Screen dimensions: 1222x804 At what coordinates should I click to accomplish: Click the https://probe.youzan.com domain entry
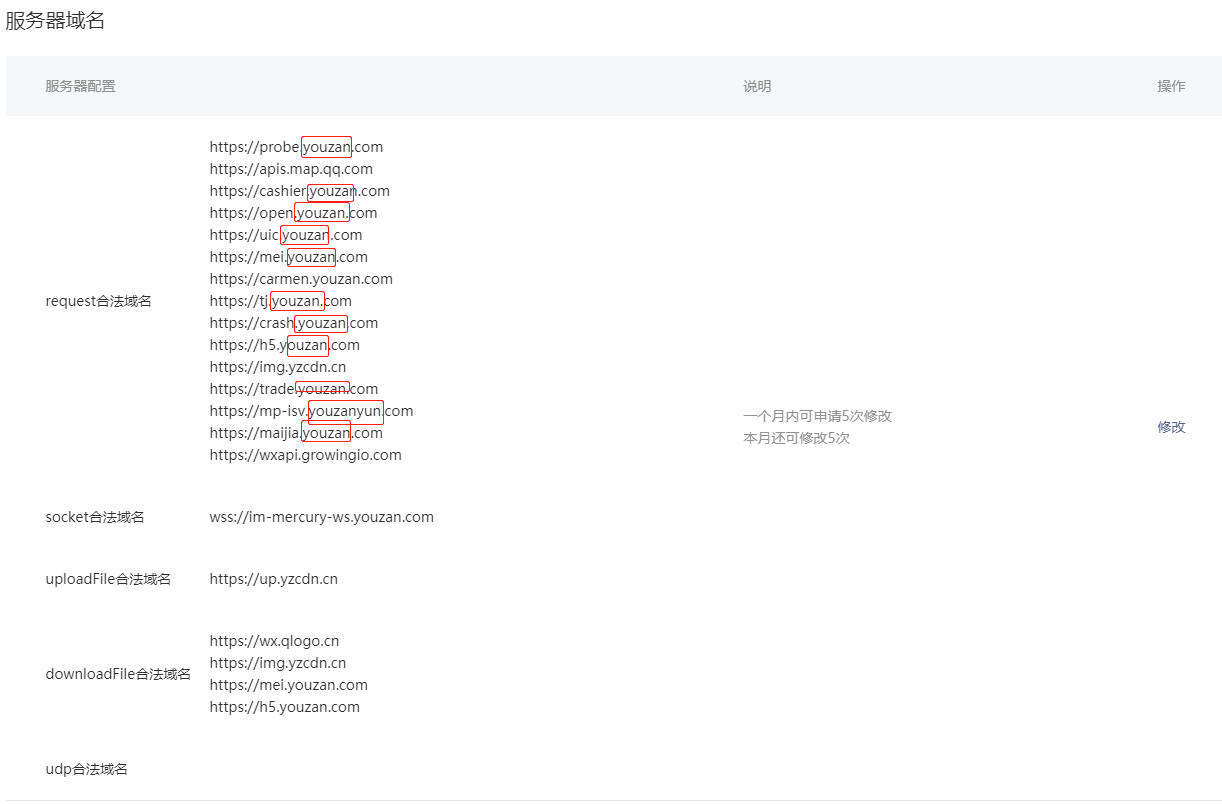tap(296, 147)
